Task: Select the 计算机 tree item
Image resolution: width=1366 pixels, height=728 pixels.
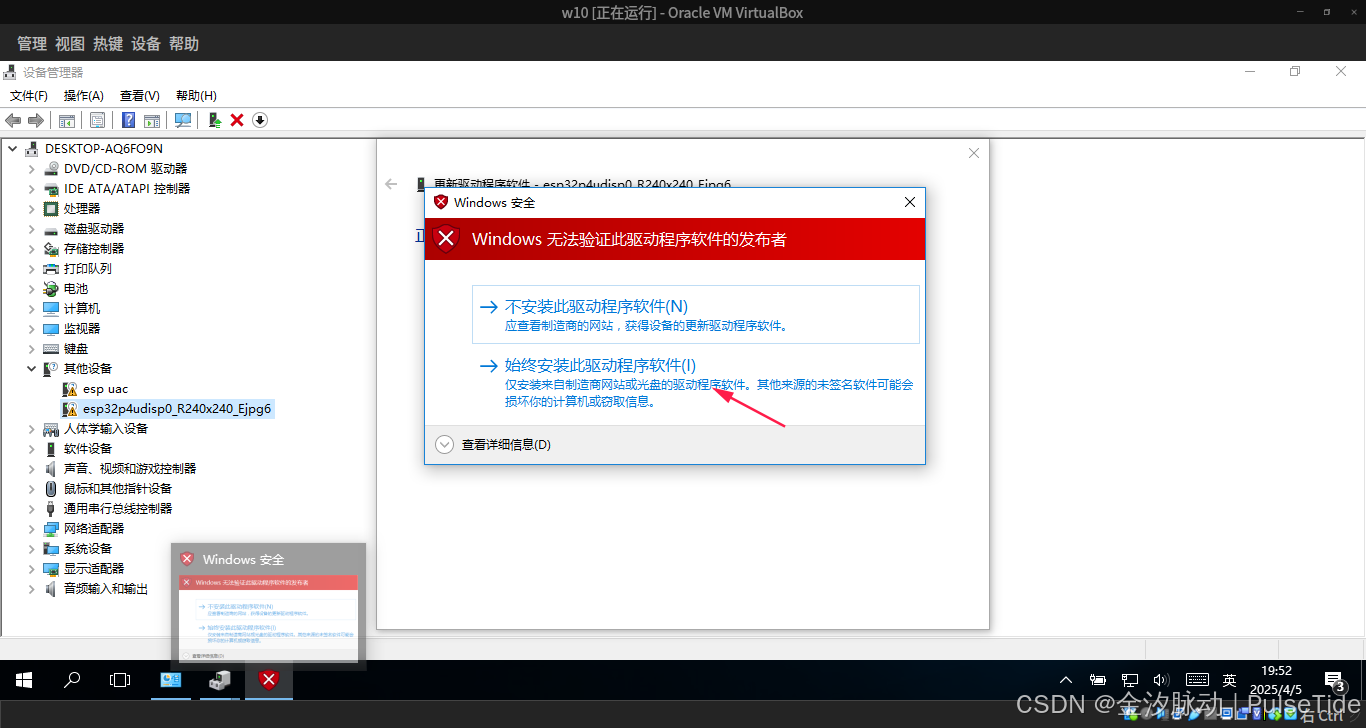Action: point(82,308)
